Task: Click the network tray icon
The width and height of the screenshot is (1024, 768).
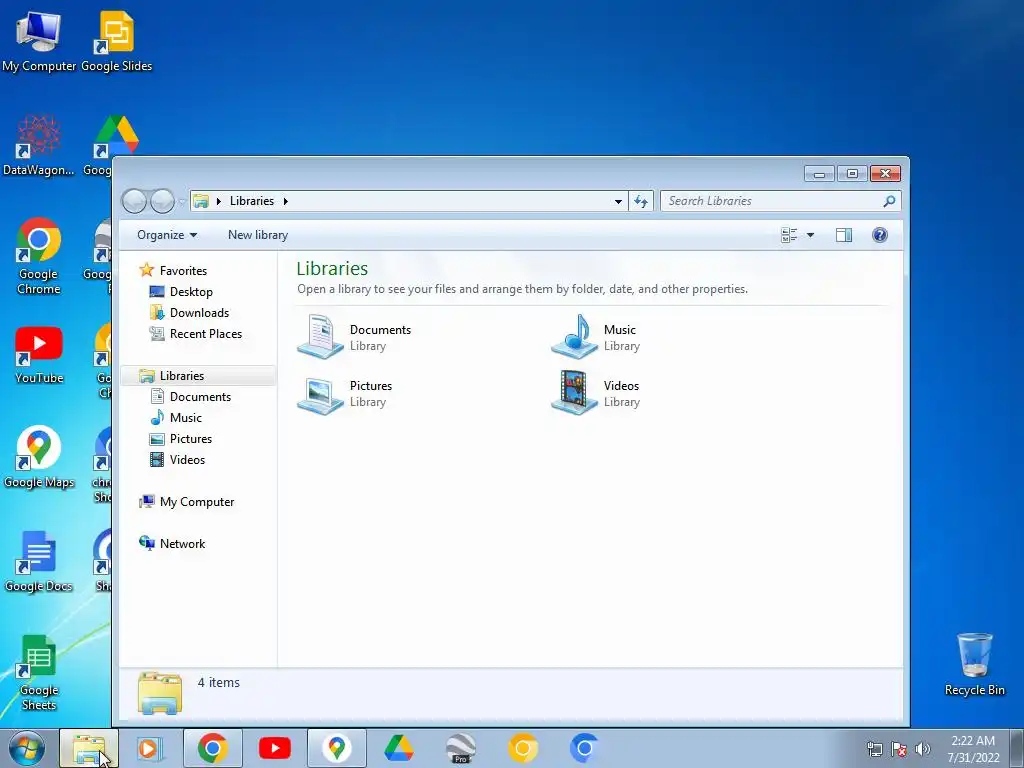Action: point(874,749)
